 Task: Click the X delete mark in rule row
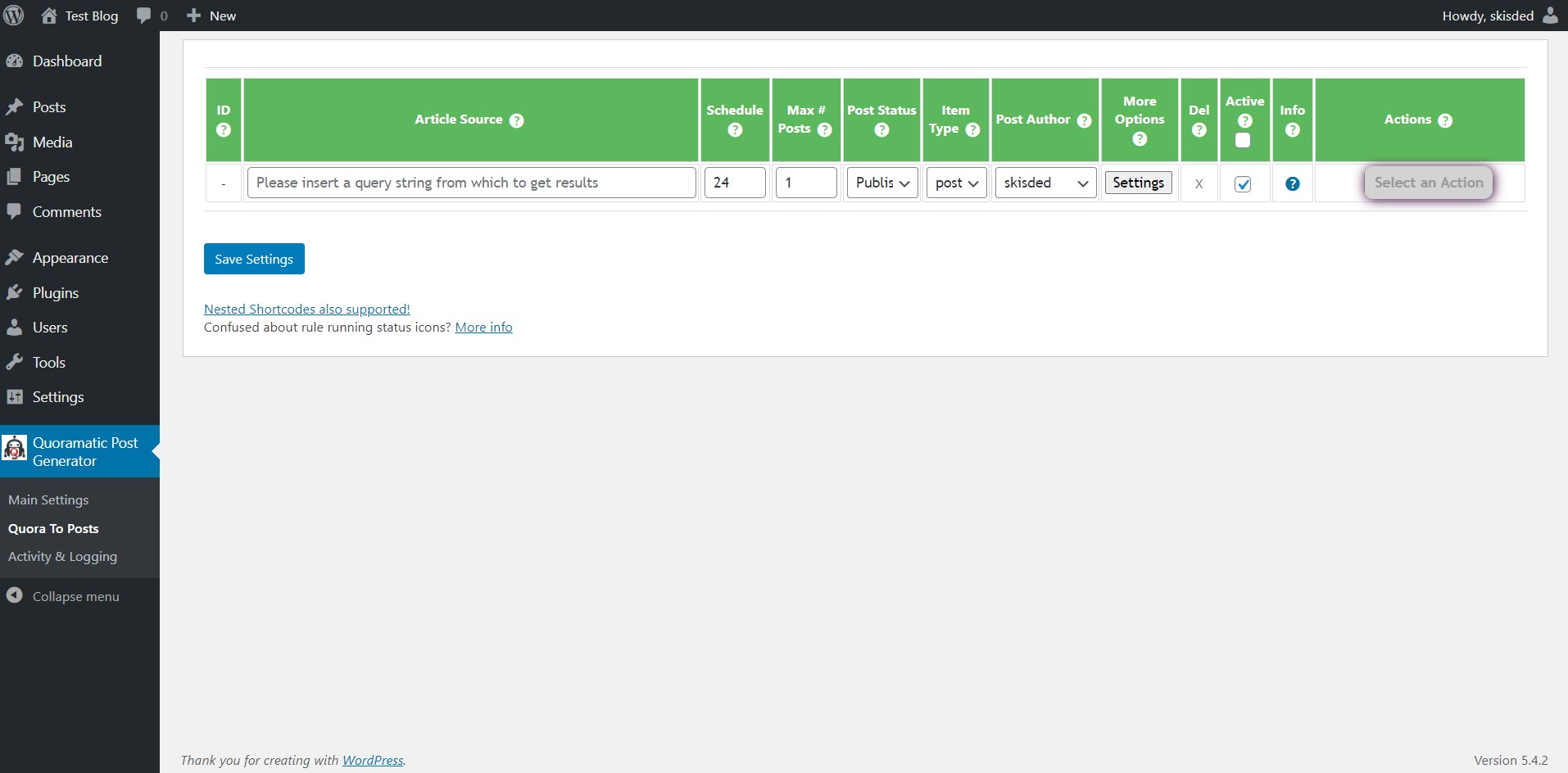pos(1199,184)
